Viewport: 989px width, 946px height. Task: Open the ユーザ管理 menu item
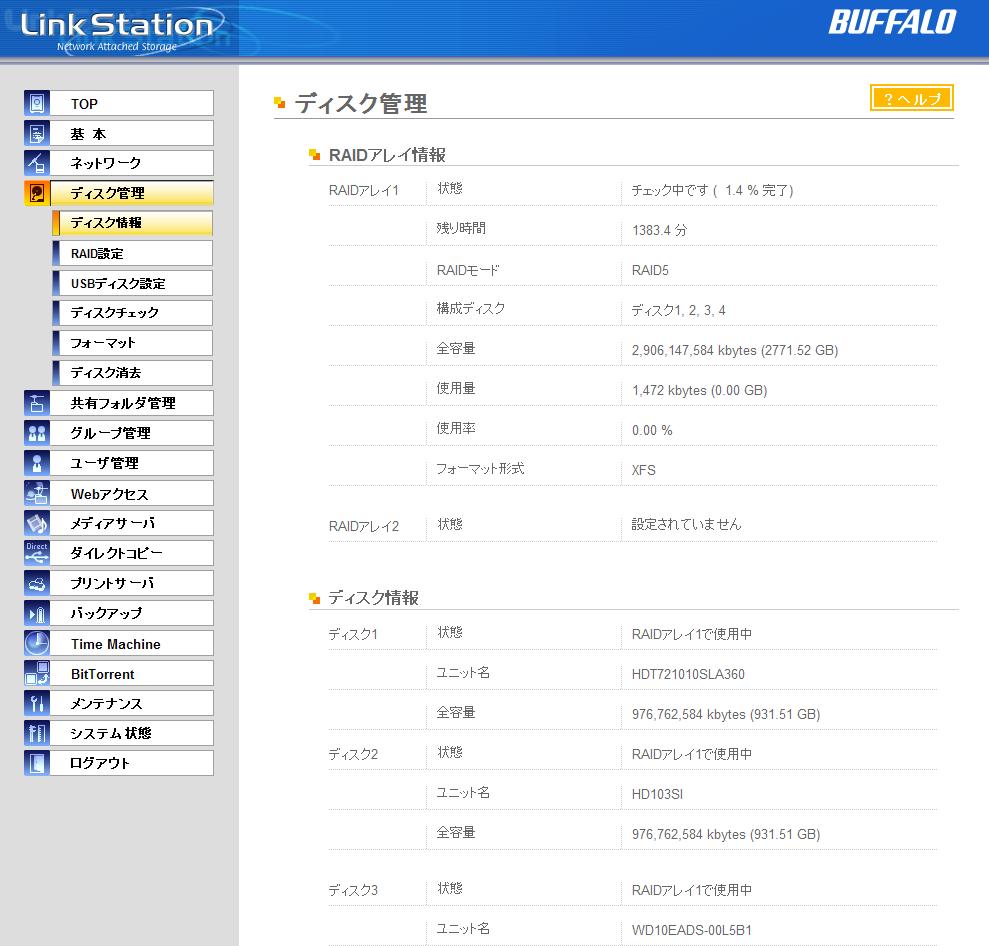(x=132, y=463)
